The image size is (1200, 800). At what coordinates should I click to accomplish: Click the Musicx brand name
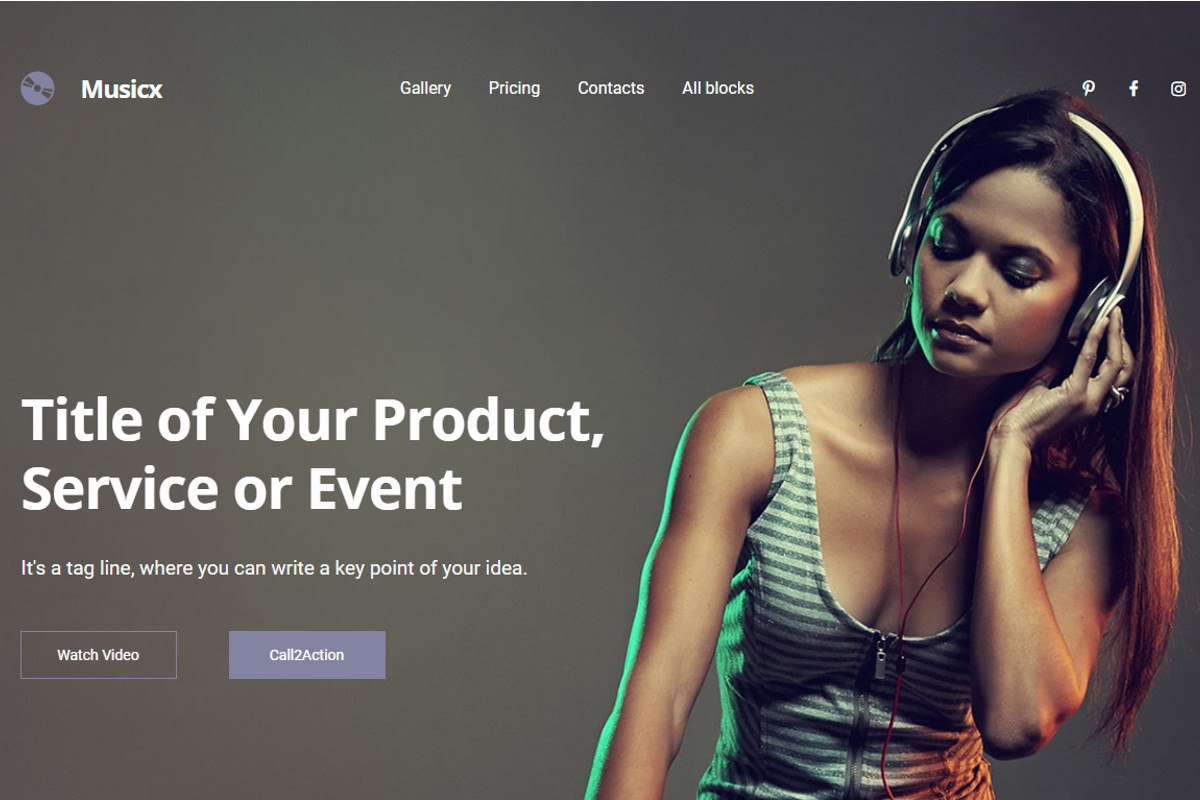click(x=121, y=89)
